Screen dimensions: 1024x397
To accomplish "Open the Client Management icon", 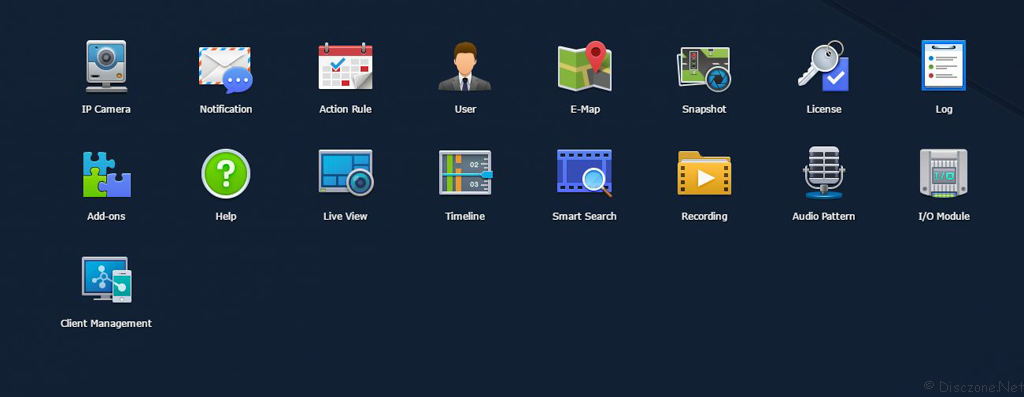I will point(106,279).
